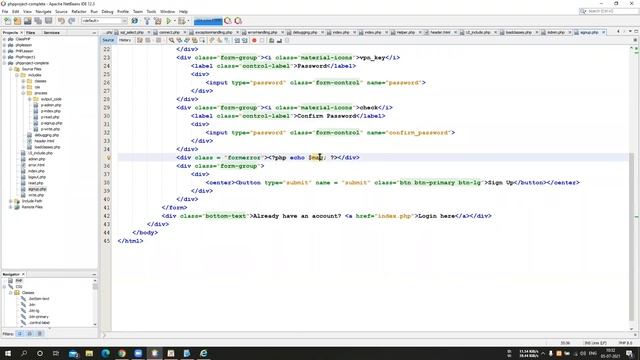Click the Last Edit editor toolbar icon
640x360 pixels.
(x=140, y=40)
